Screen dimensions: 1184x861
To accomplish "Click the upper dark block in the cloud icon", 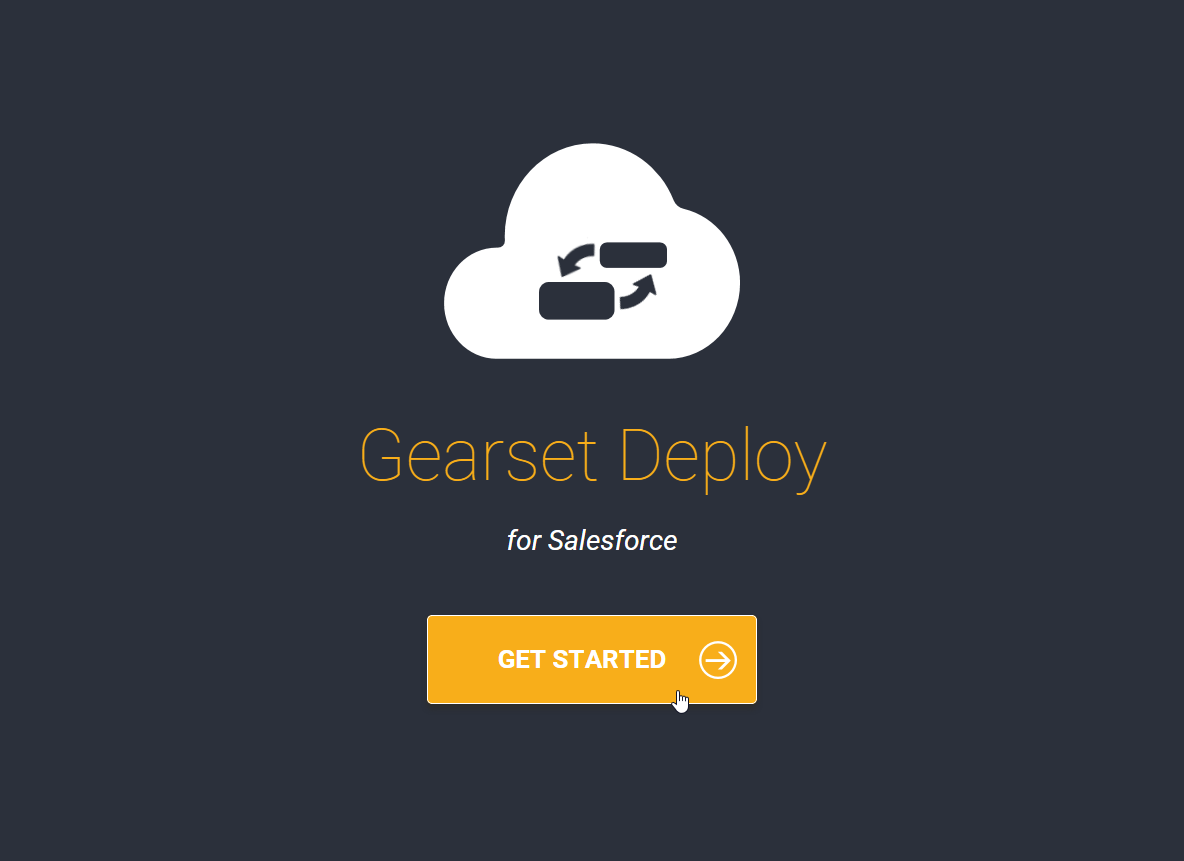I will pyautogui.click(x=633, y=254).
